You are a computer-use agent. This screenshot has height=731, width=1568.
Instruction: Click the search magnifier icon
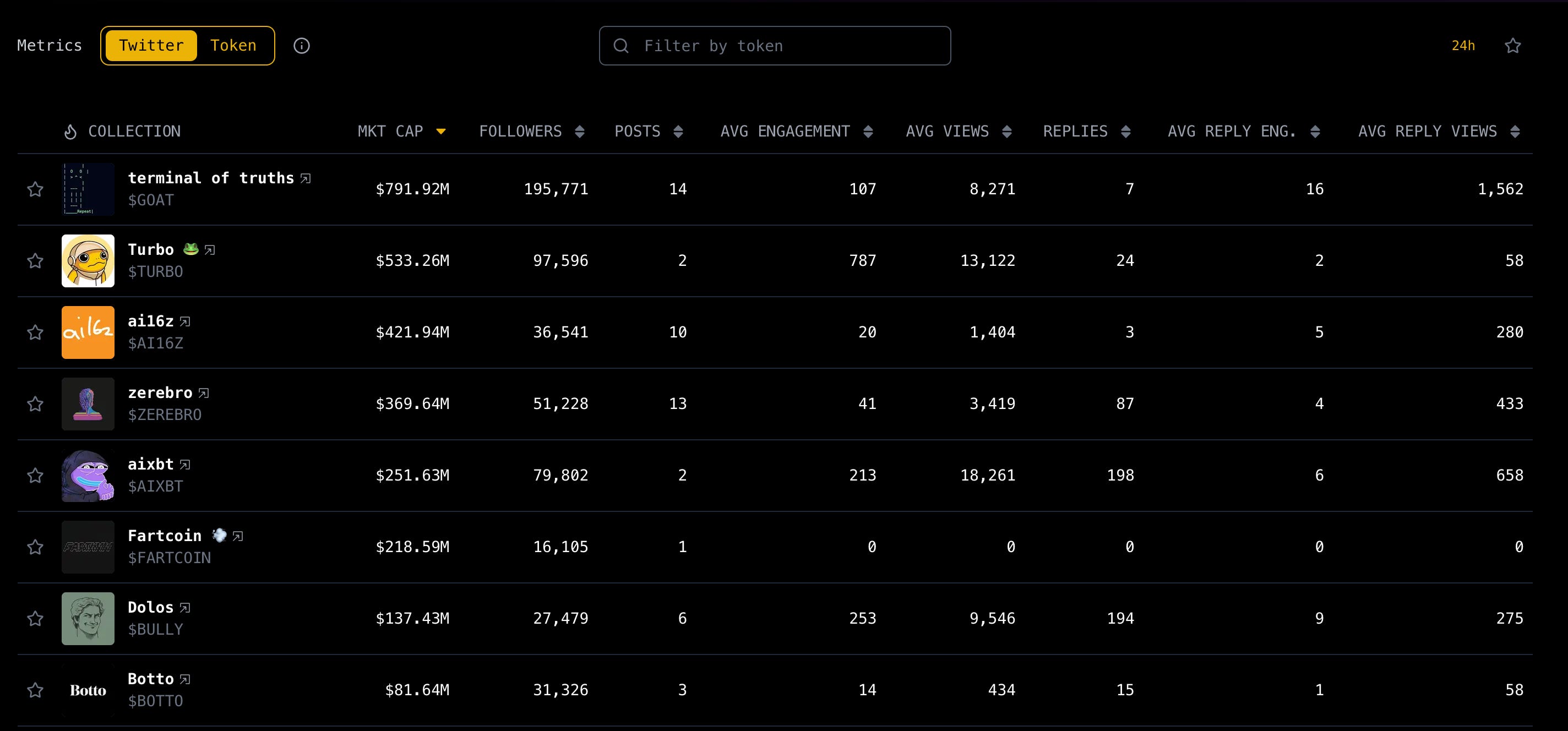click(x=621, y=46)
